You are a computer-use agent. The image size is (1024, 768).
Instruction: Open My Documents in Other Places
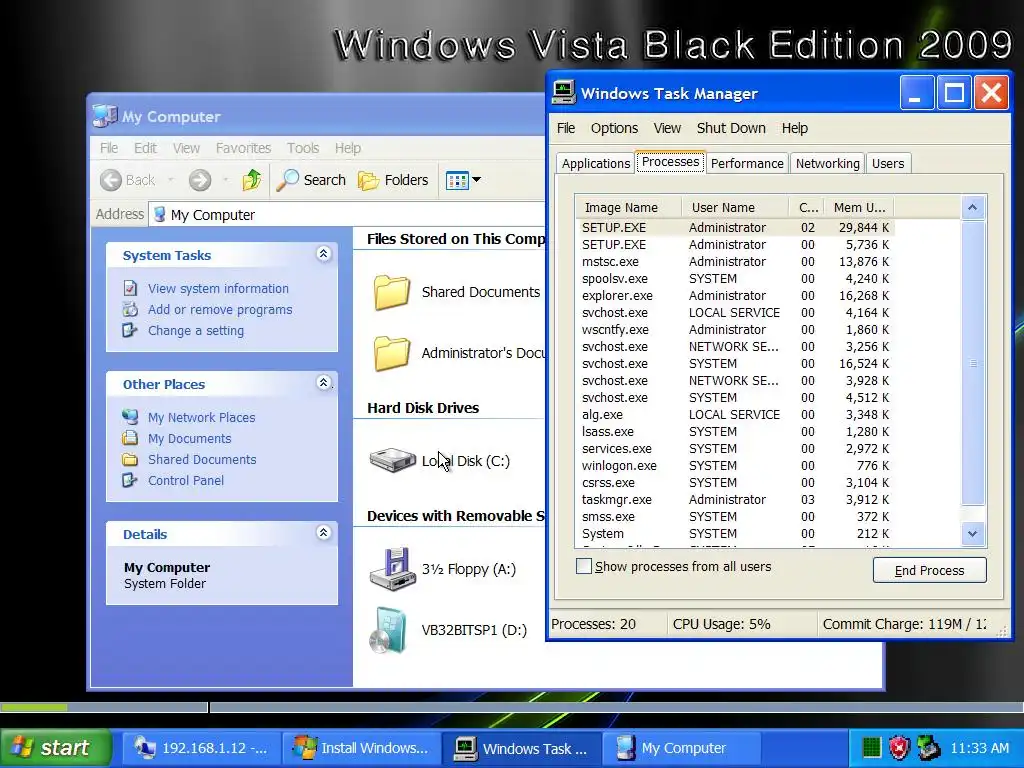pos(189,438)
